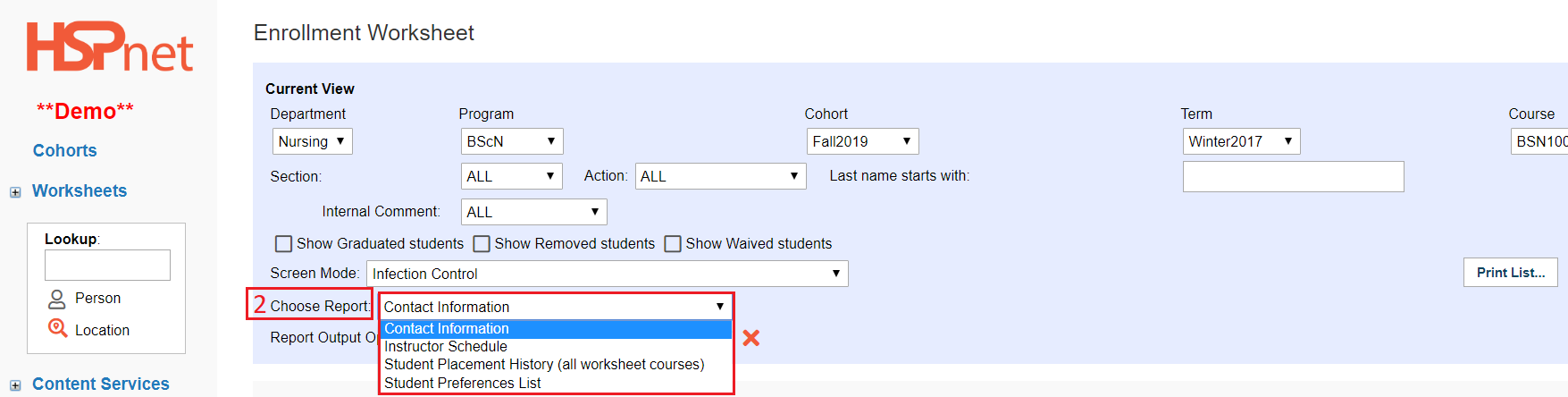
Task: Open the Department Nursing dropdown
Action: click(312, 141)
